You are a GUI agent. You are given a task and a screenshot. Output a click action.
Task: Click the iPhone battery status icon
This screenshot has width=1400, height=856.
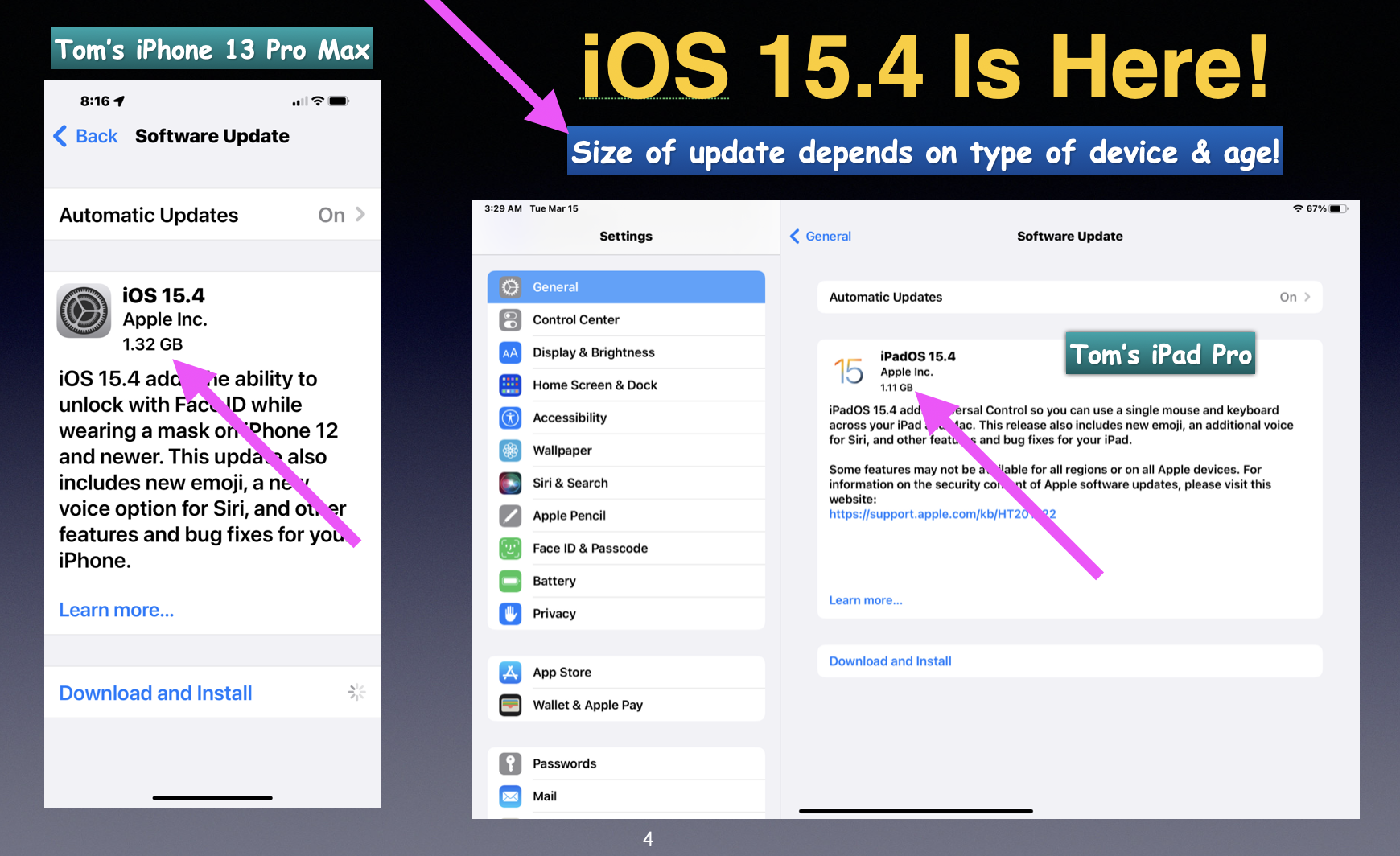click(x=339, y=101)
